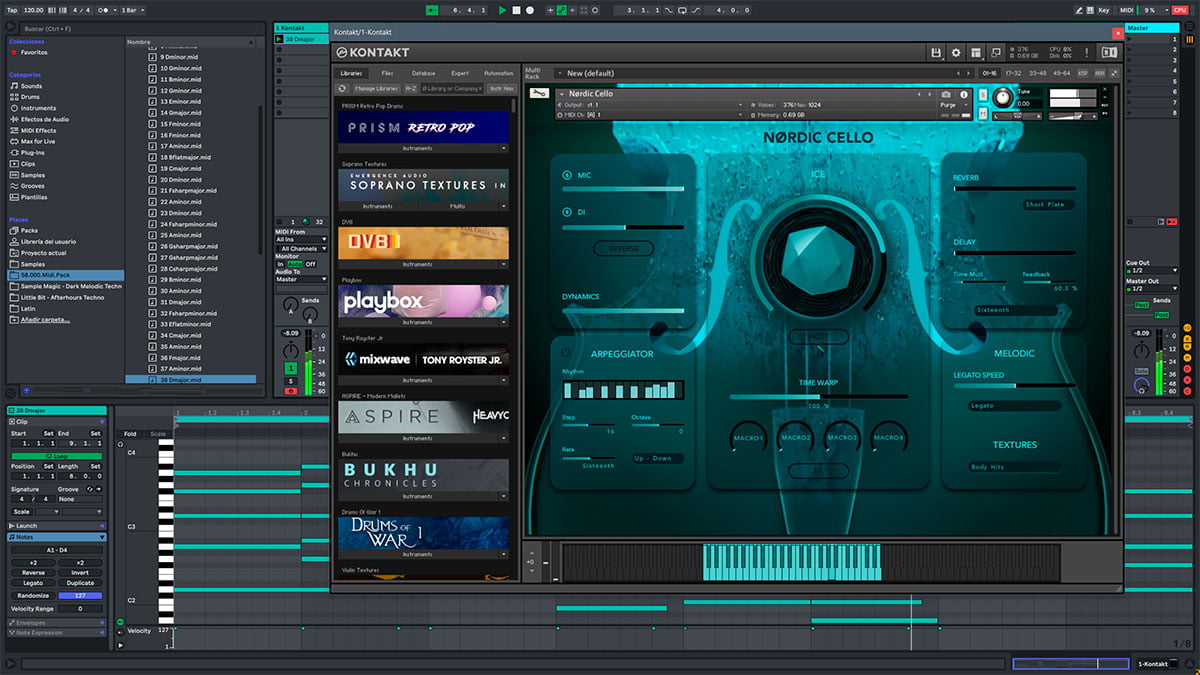Image resolution: width=1200 pixels, height=675 pixels.
Task: Click the Randomize button
Action: tap(32, 595)
